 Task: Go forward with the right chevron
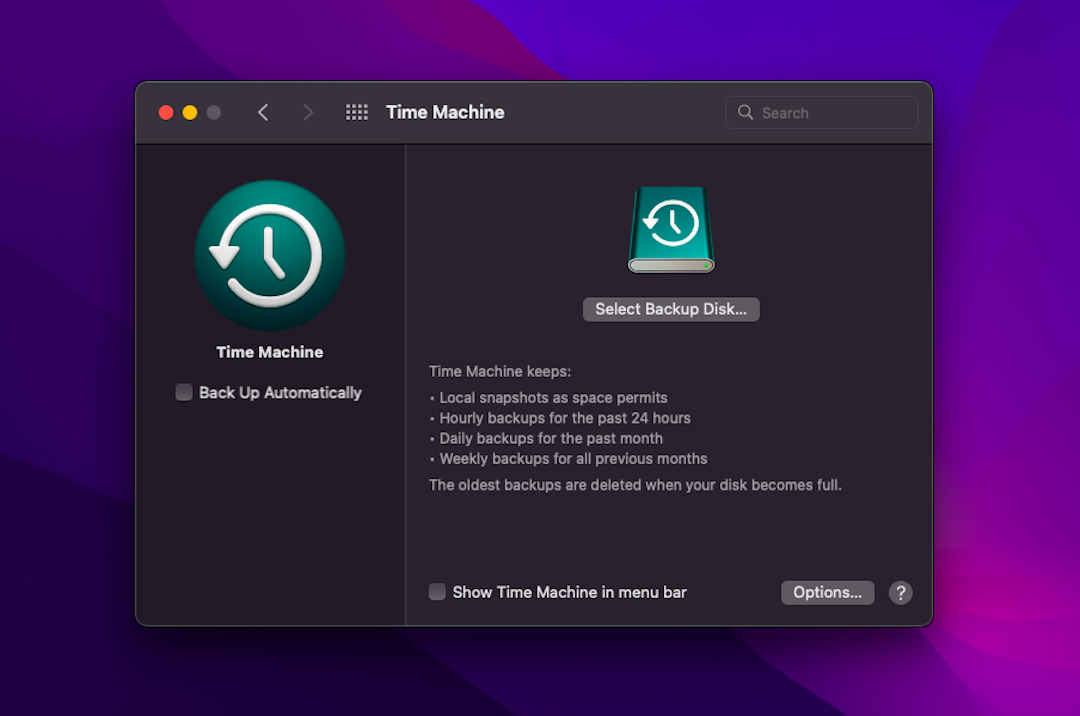click(308, 112)
